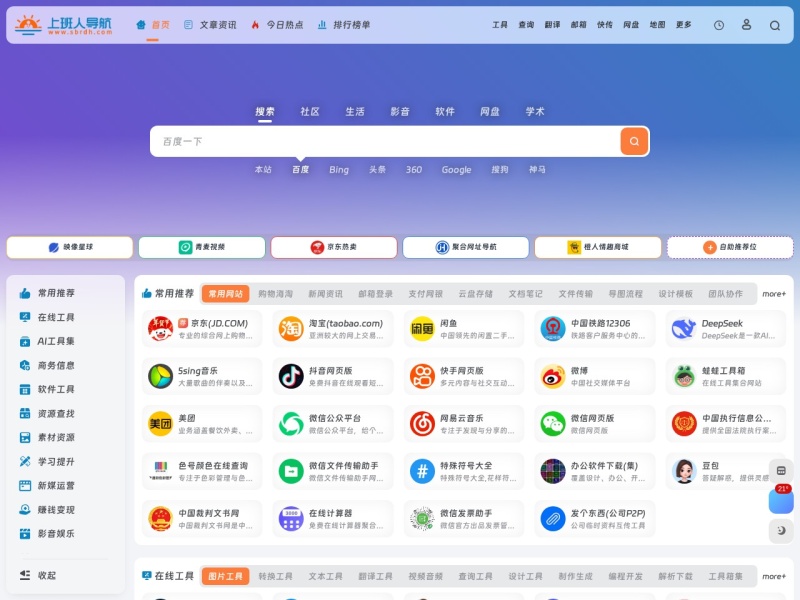
Task: Open the 美团 icon
Action: [x=160, y=423]
